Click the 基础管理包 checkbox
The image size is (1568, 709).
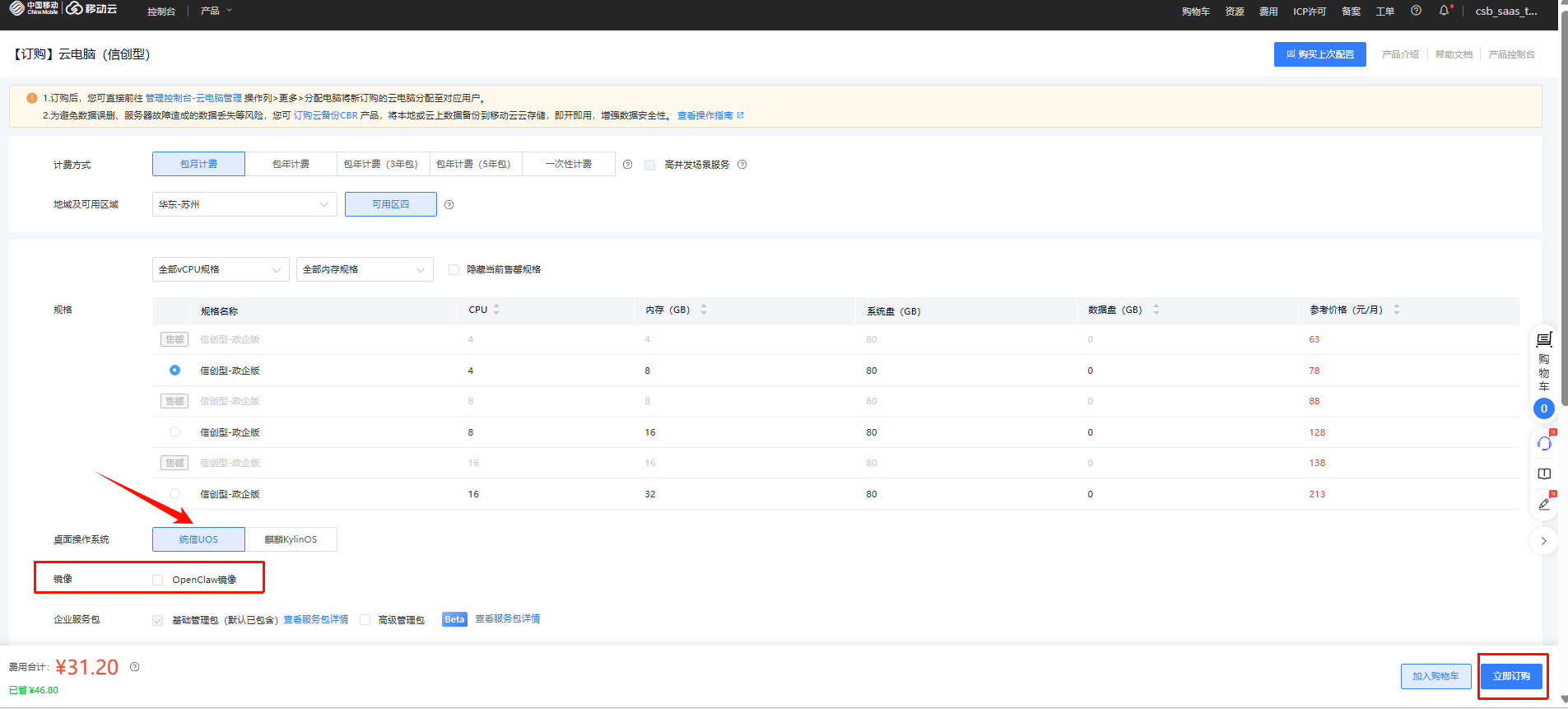(x=157, y=620)
